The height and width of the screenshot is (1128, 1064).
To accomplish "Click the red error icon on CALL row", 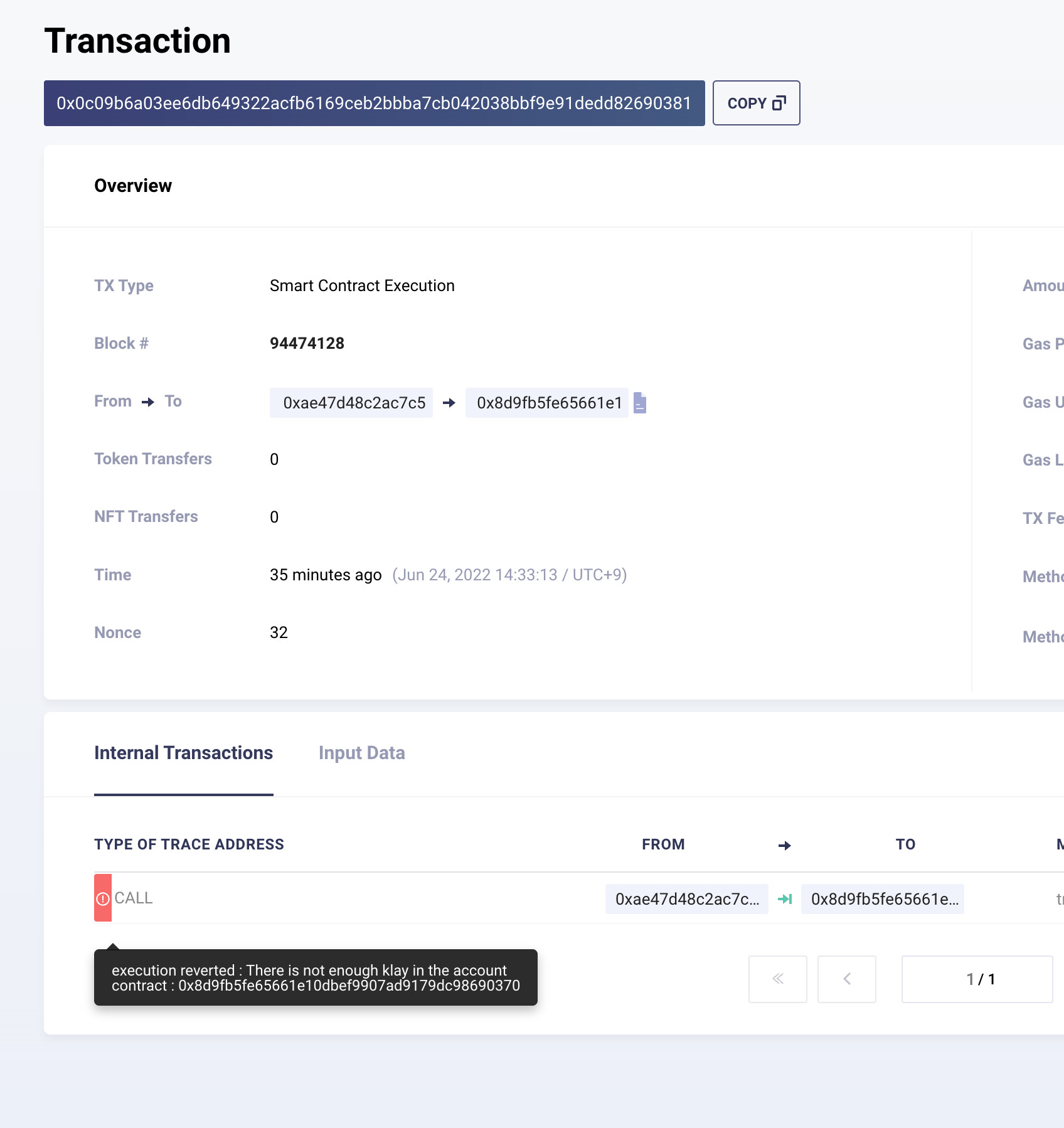I will (103, 898).
